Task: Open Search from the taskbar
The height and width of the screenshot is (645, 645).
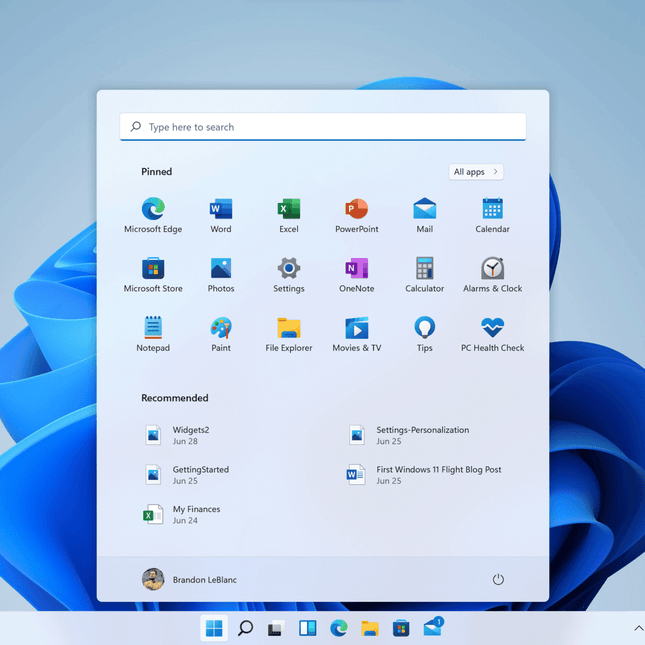Action: tap(245, 628)
